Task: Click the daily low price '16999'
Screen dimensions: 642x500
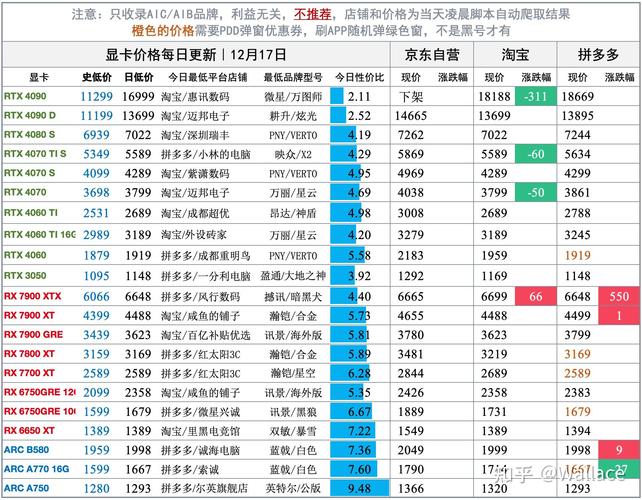Action: 138,97
